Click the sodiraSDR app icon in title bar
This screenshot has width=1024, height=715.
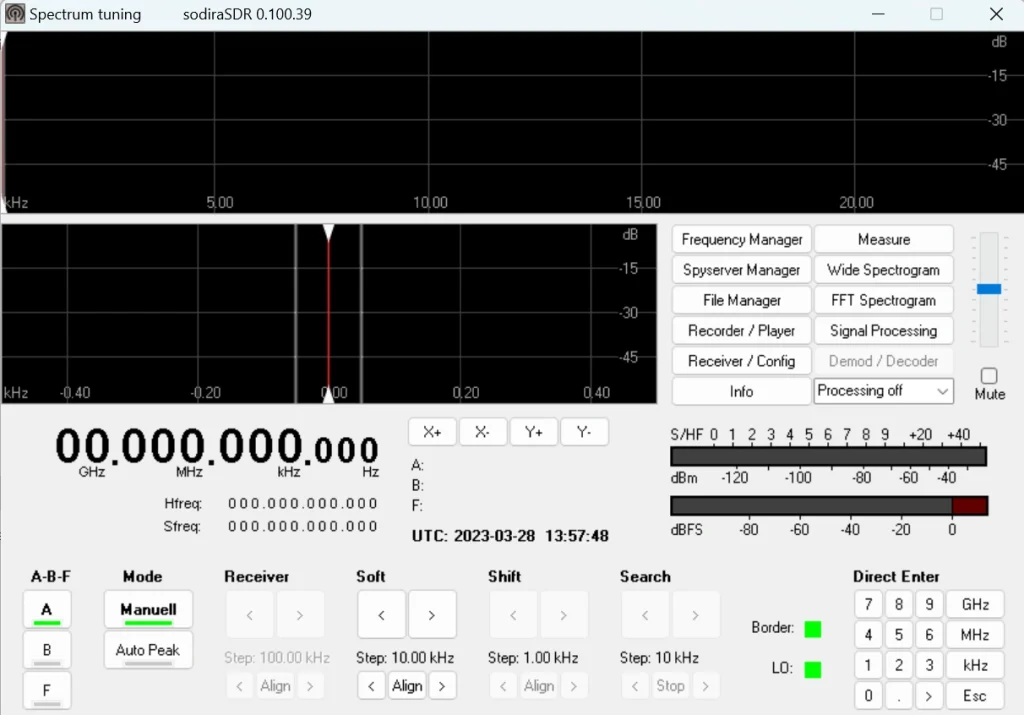click(x=14, y=14)
